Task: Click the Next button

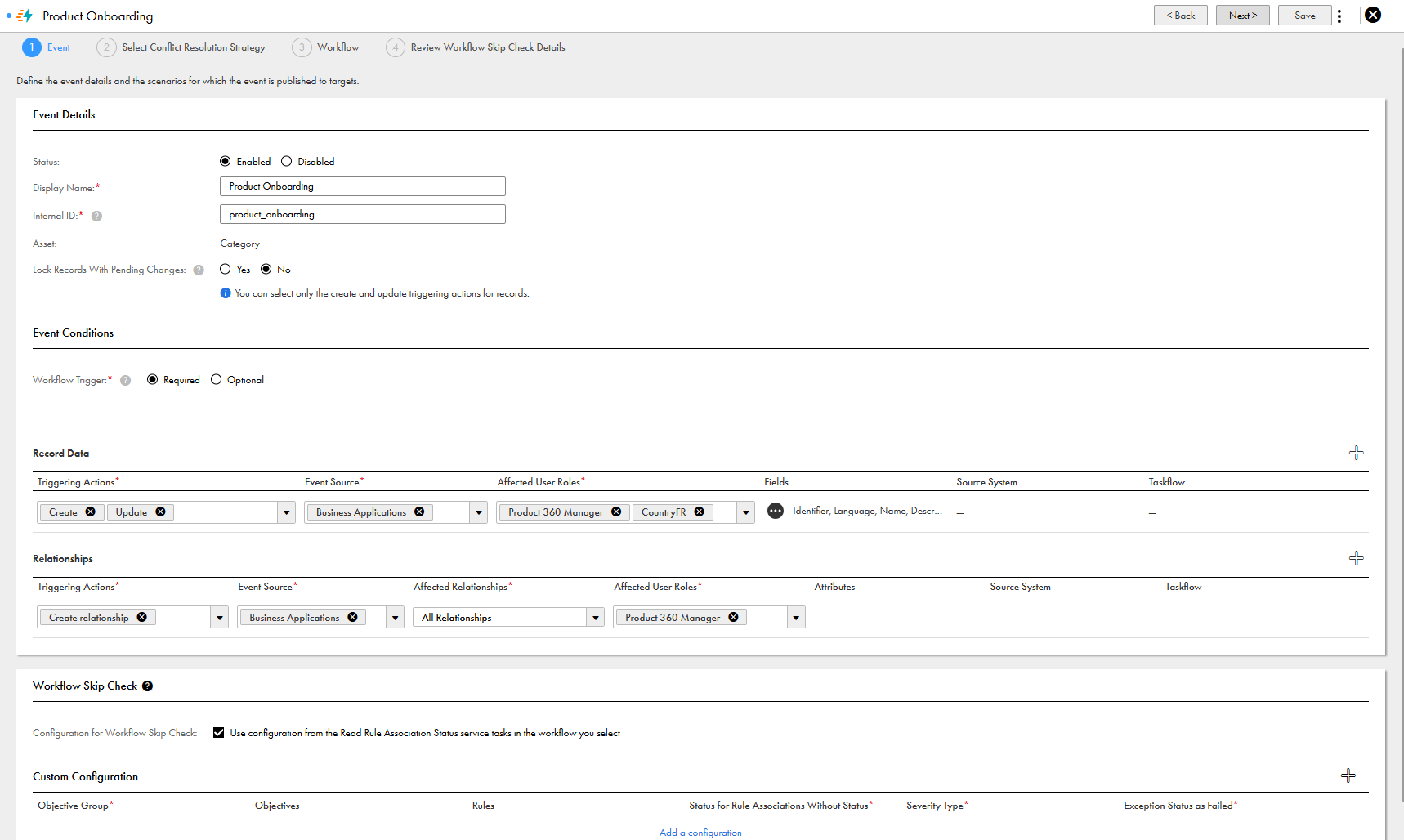Action: click(x=1242, y=16)
